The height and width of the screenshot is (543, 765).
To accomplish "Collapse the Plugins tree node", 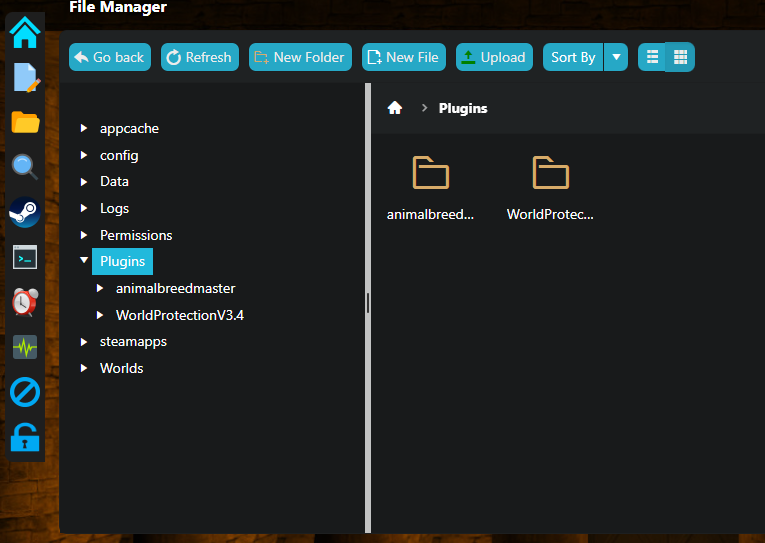I will 84,261.
